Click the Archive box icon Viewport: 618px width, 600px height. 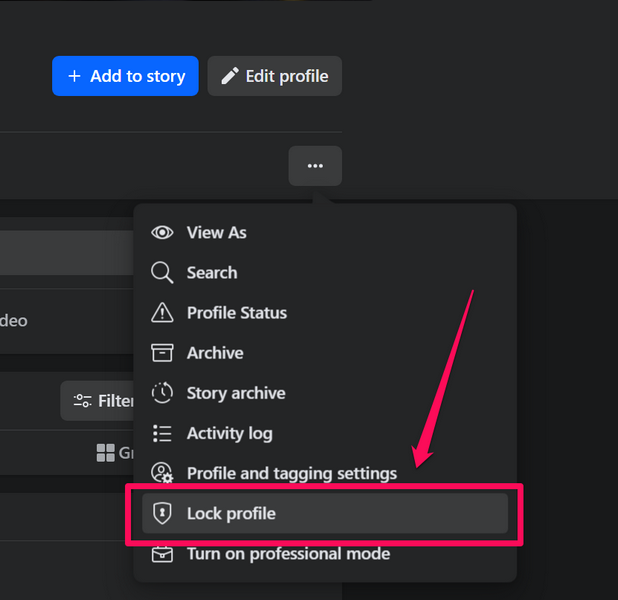pyautogui.click(x=162, y=353)
